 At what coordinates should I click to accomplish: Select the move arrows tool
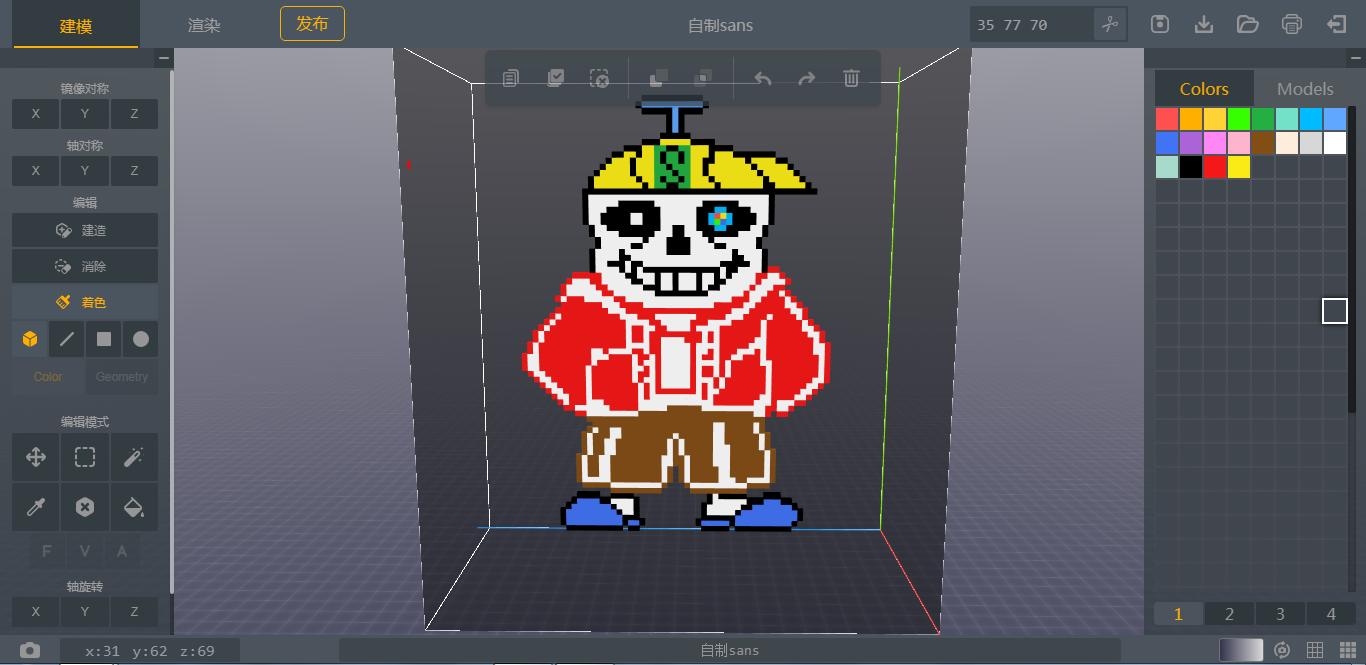point(36,457)
